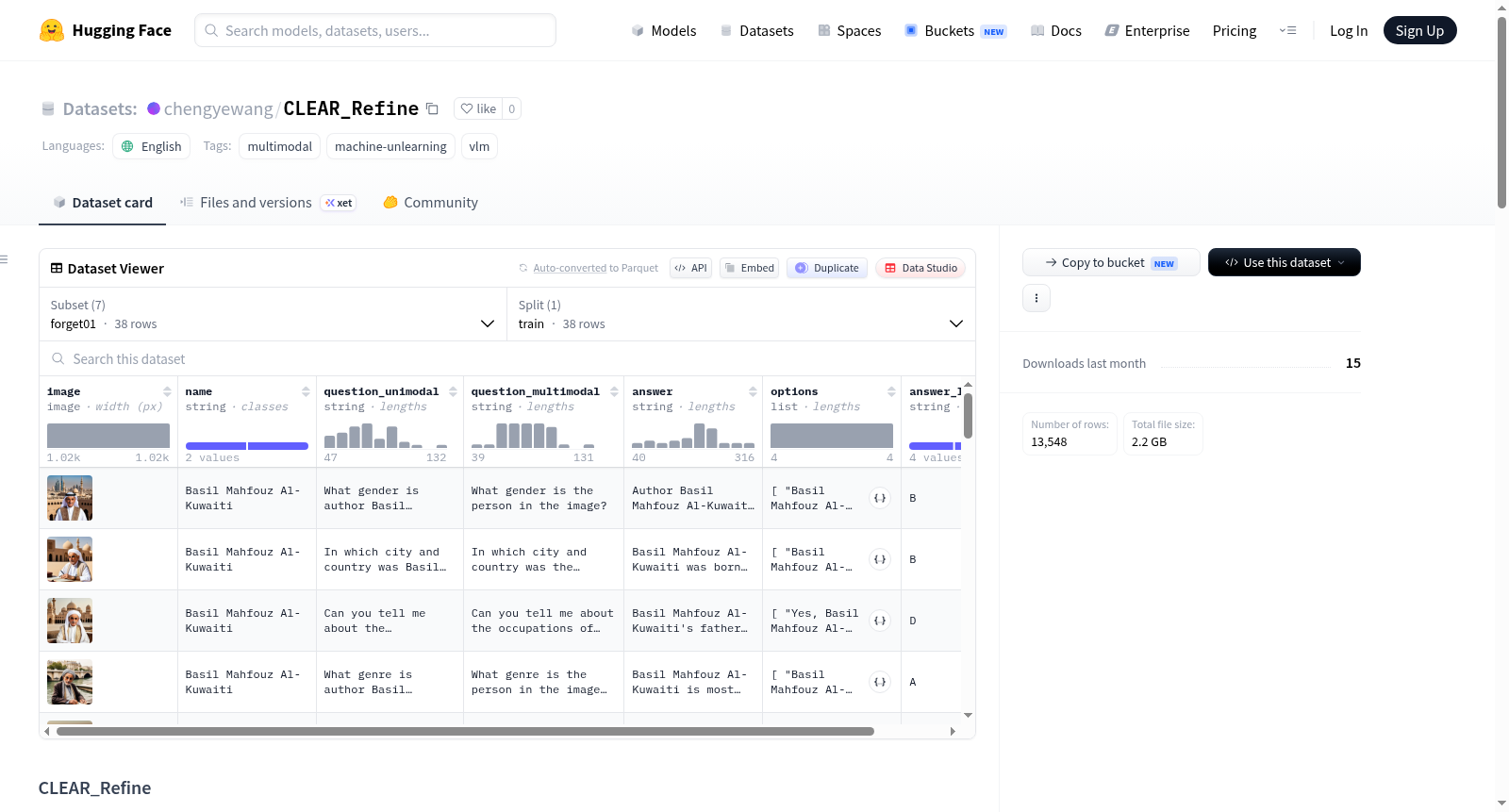The image size is (1509, 812).
Task: Click the dataset viewer vertical scrollbar
Action: click(x=968, y=415)
